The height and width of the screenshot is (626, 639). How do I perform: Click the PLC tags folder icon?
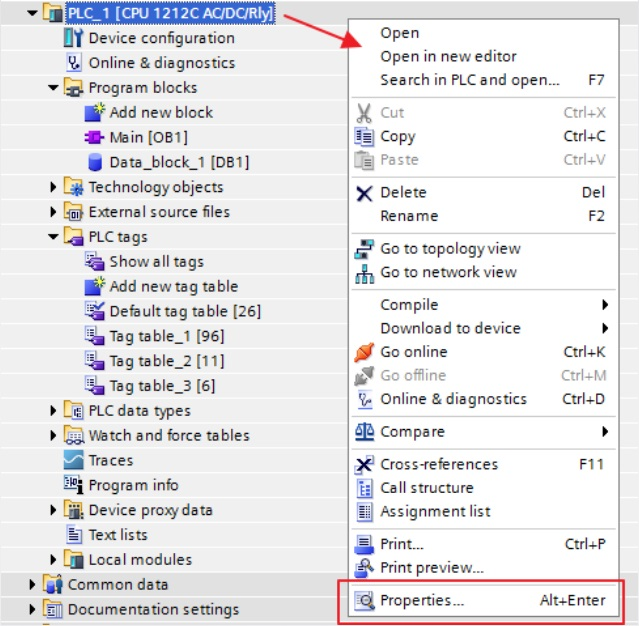pos(74,236)
